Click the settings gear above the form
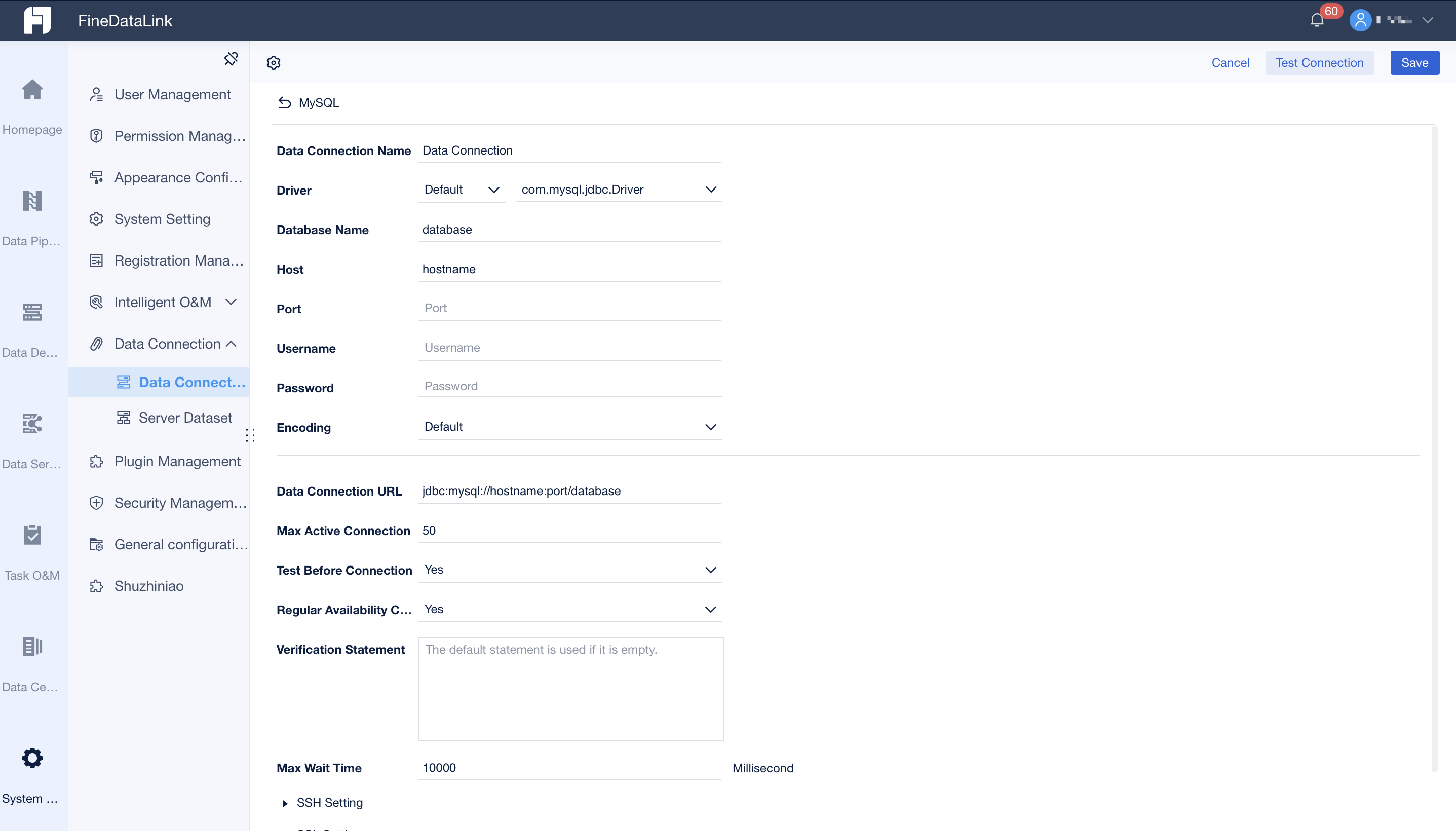The image size is (1456, 831). pos(274,63)
